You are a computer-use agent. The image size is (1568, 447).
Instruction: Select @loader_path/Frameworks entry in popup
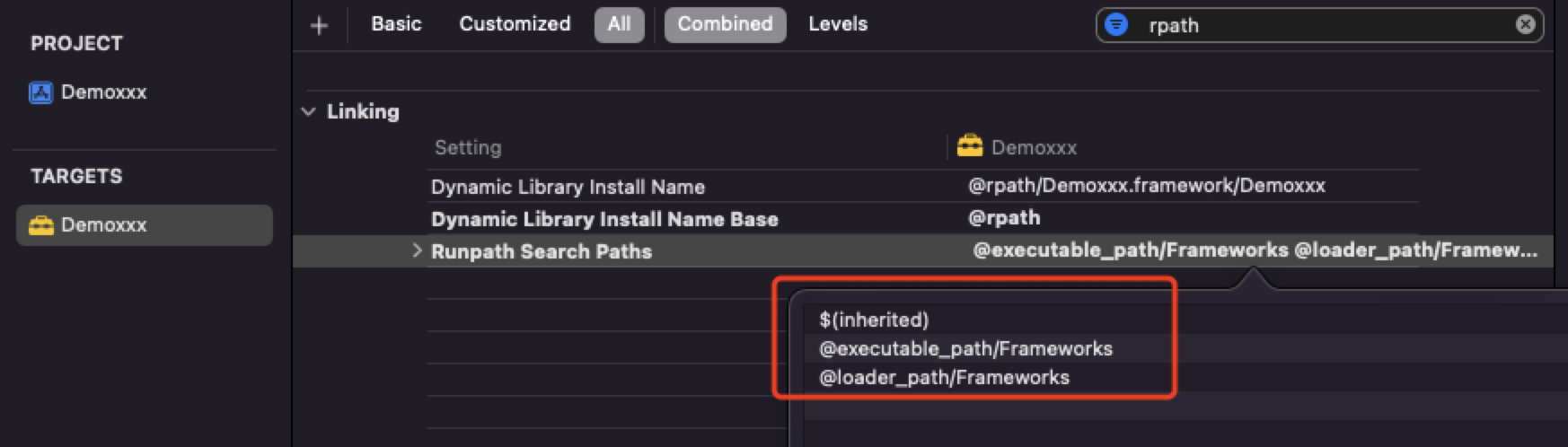pyautogui.click(x=944, y=378)
